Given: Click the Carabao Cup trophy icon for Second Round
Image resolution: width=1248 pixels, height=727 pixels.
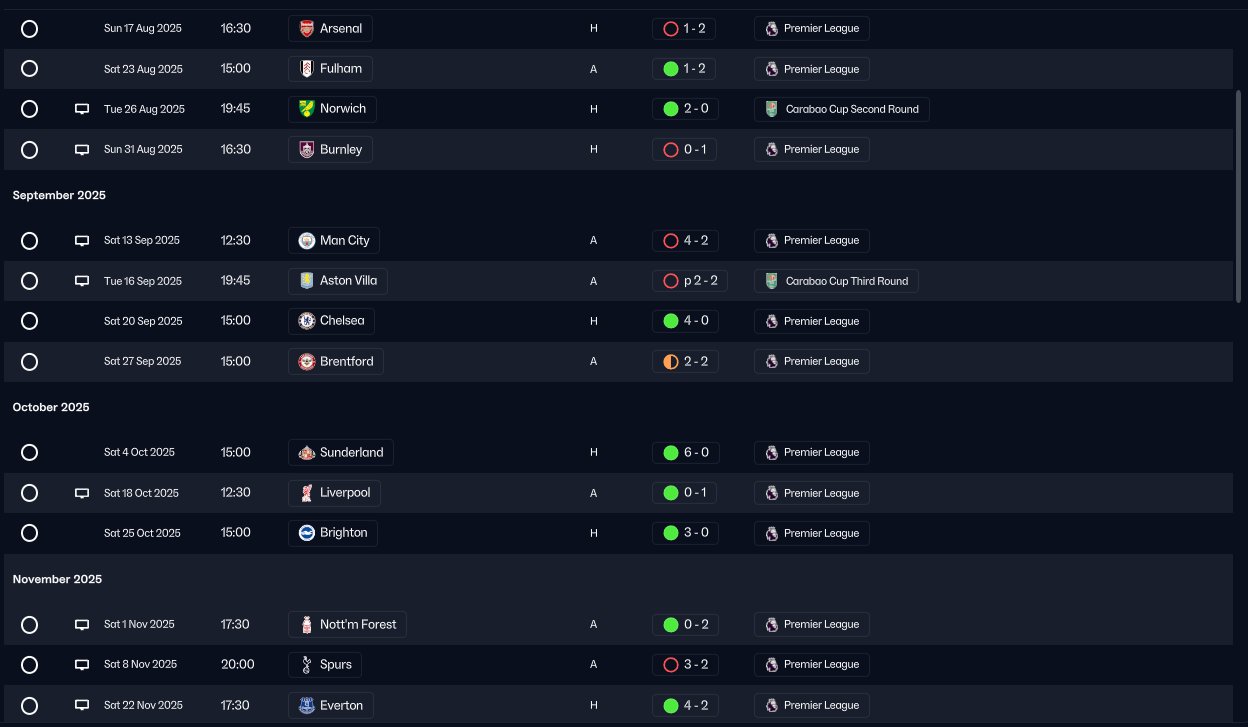Looking at the screenshot, I should tap(771, 109).
